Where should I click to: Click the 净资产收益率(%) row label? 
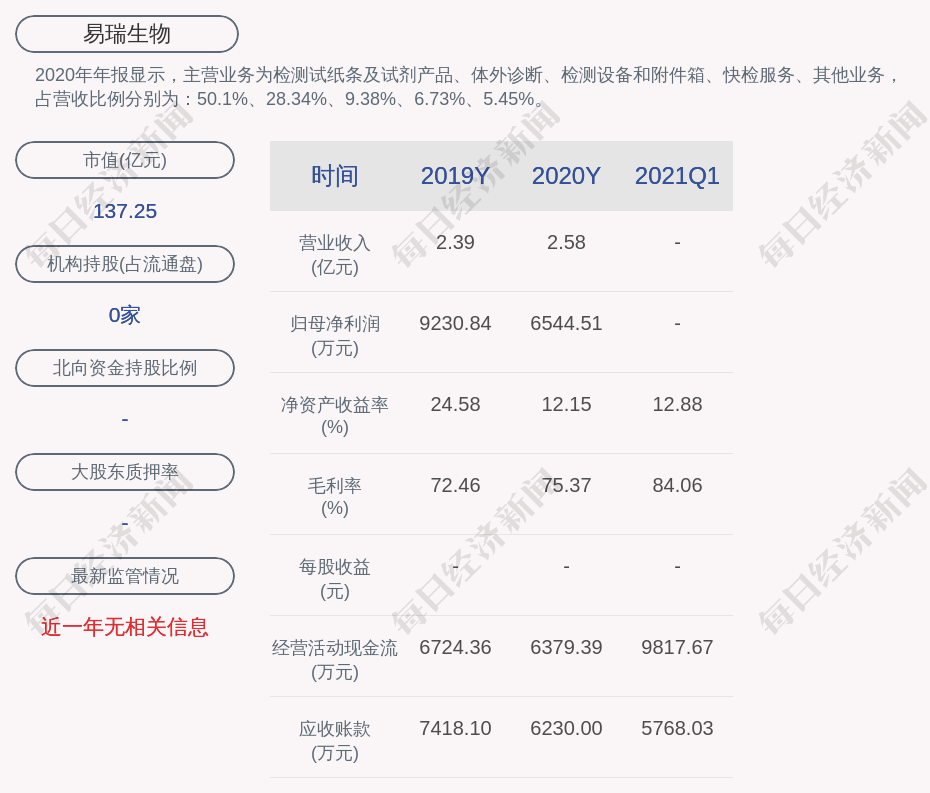[x=335, y=416]
